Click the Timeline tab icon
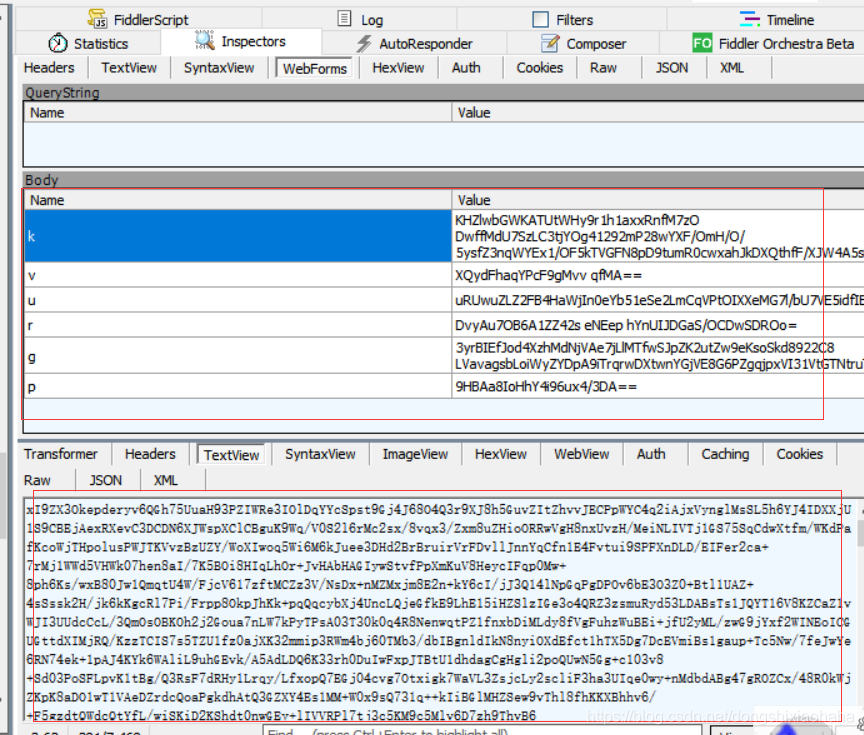 [x=749, y=19]
